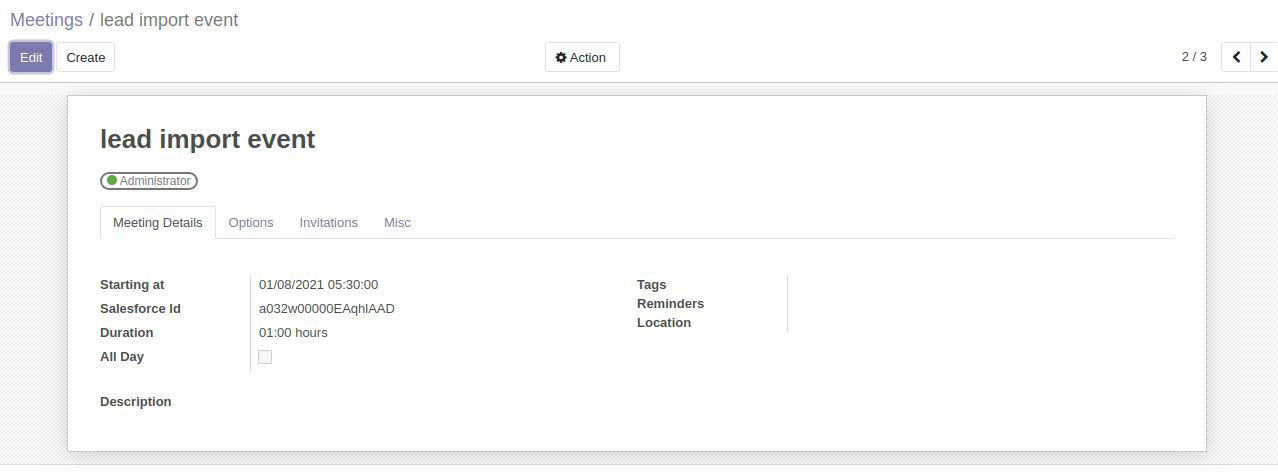Open the Invitations tab
The height and width of the screenshot is (472, 1278).
[329, 222]
